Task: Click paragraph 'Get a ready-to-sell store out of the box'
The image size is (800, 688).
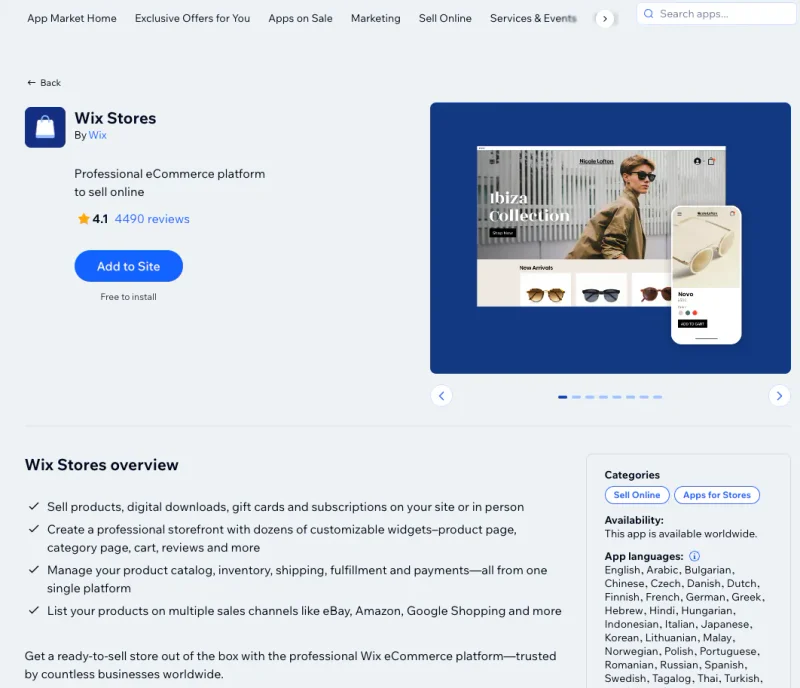Action: (290, 665)
